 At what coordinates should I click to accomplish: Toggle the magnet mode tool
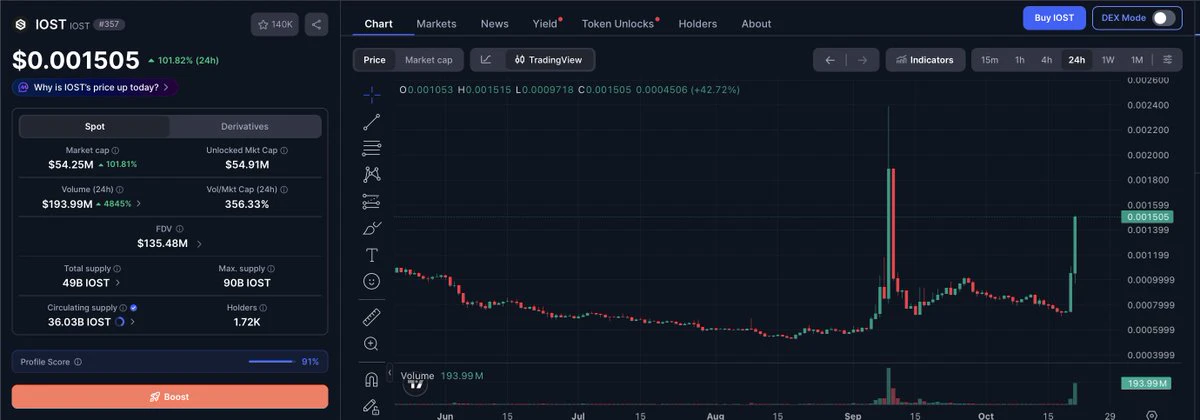371,380
